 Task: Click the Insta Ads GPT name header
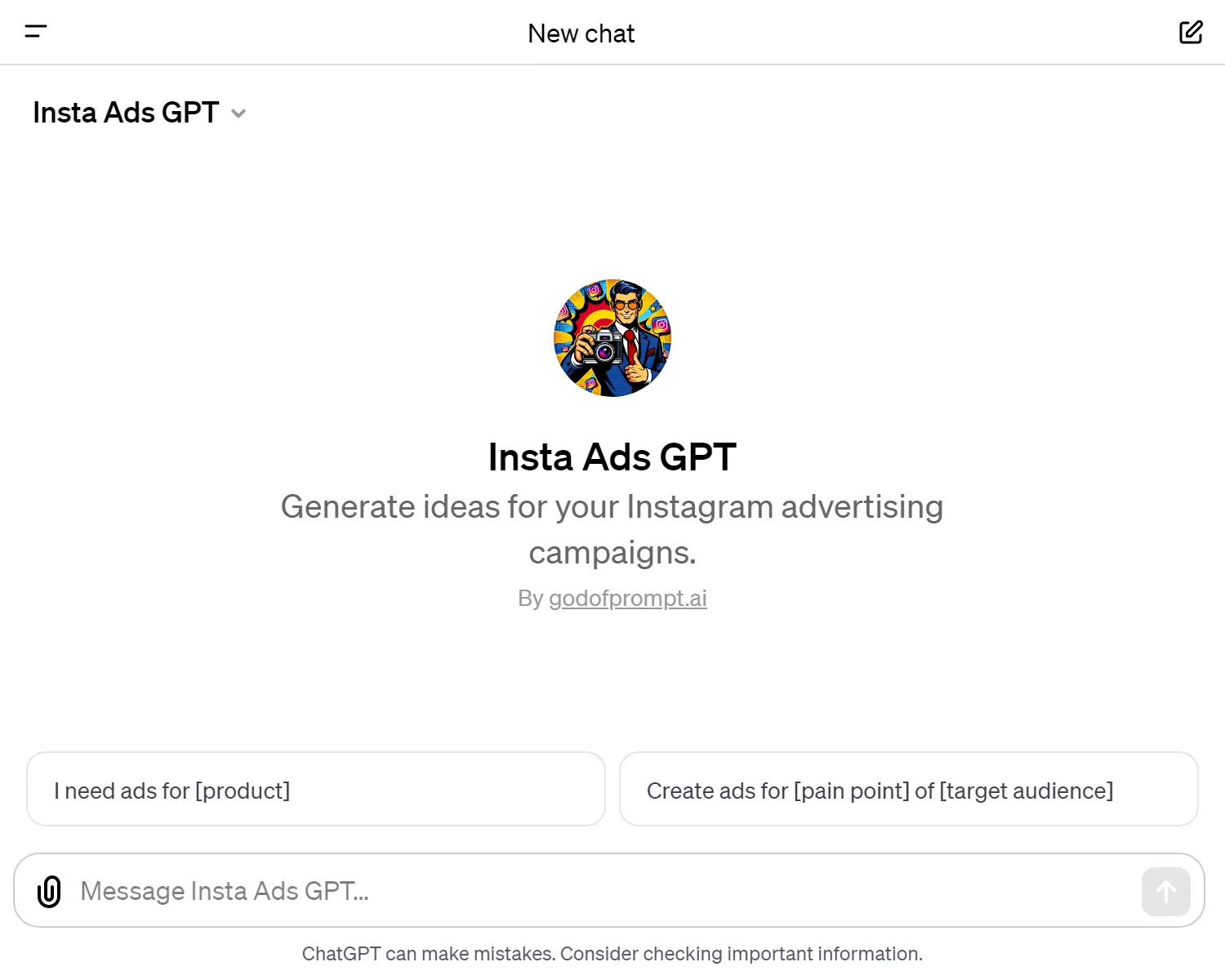point(126,113)
